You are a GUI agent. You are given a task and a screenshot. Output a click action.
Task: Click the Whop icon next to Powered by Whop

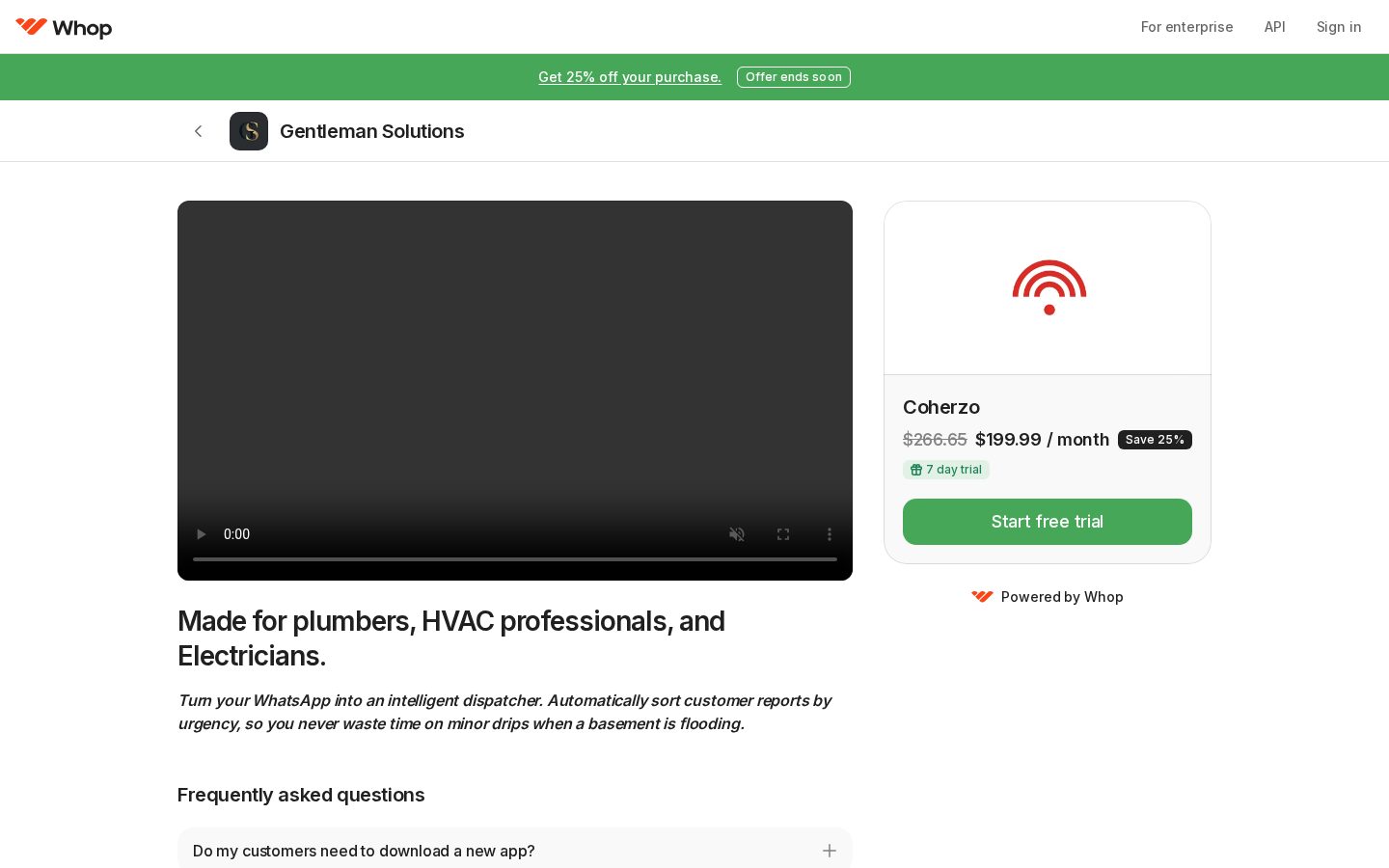[x=982, y=597]
